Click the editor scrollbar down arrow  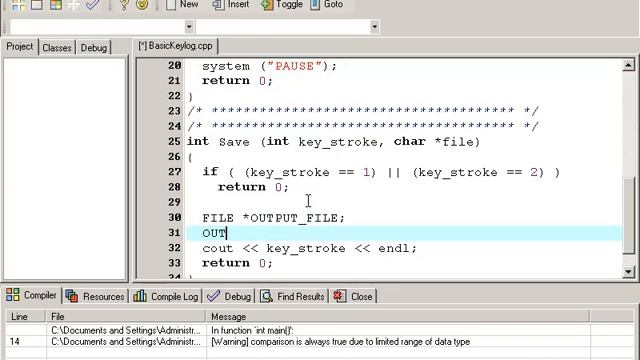pyautogui.click(x=629, y=271)
